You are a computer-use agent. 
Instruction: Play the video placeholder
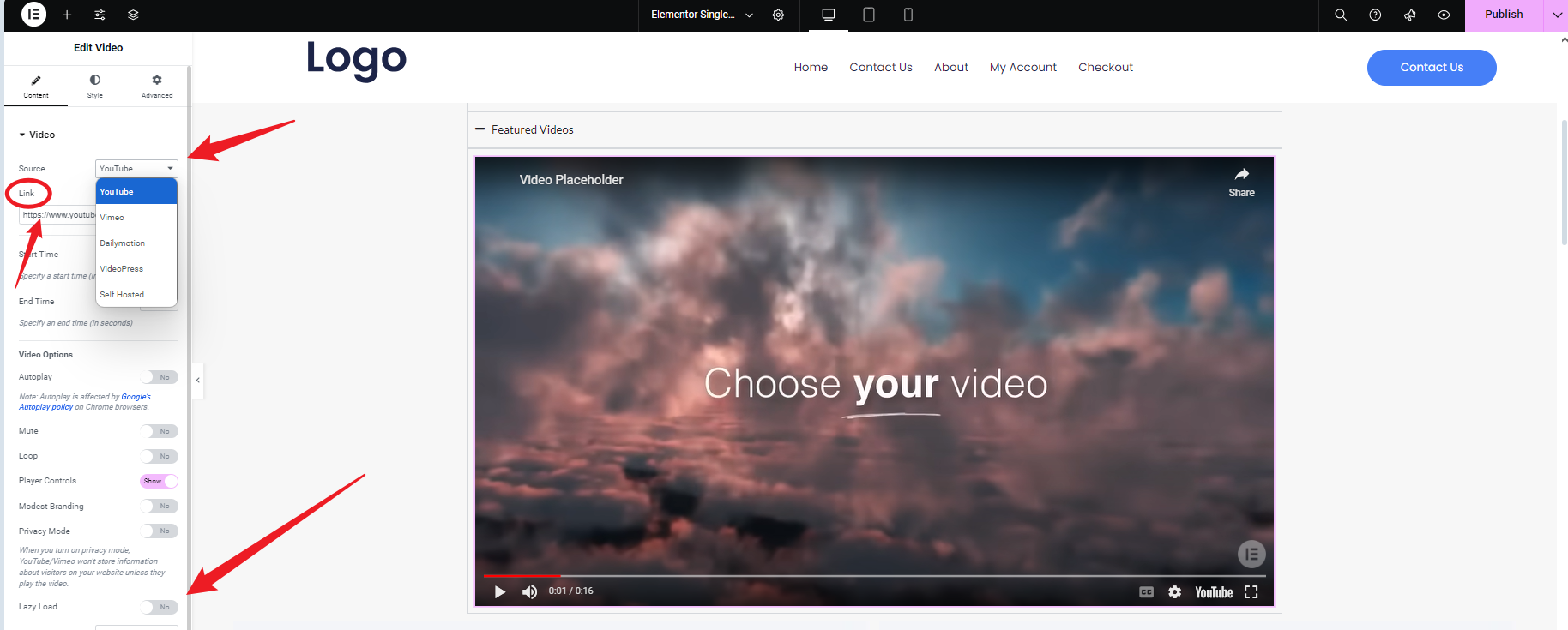499,591
